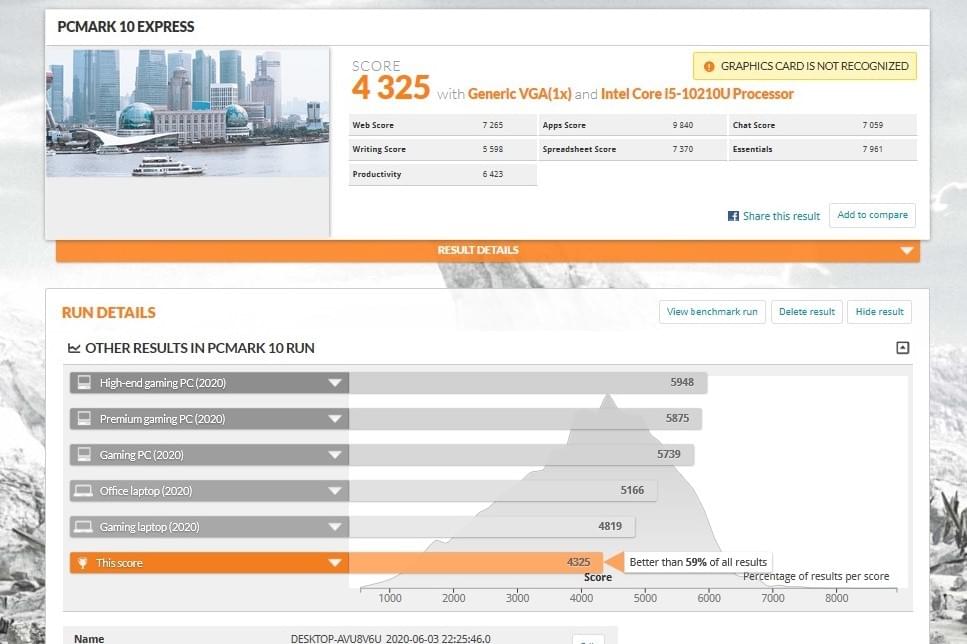
Task: Click the laptop icon on Office laptop row
Action: pyautogui.click(x=83, y=490)
